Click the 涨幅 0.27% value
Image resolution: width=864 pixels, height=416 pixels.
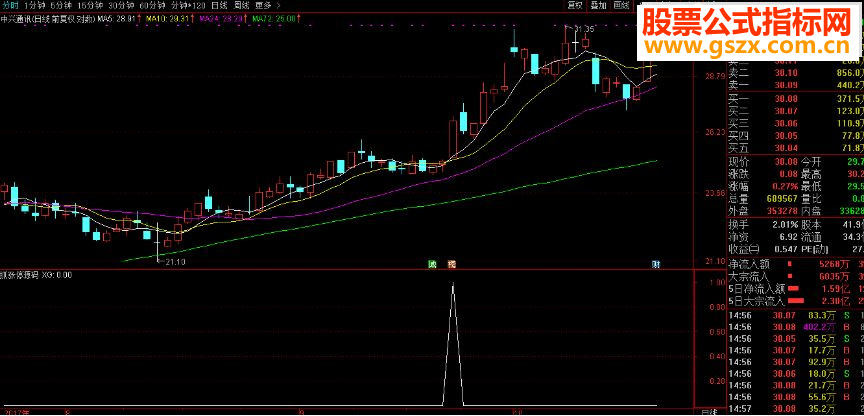[x=783, y=186]
